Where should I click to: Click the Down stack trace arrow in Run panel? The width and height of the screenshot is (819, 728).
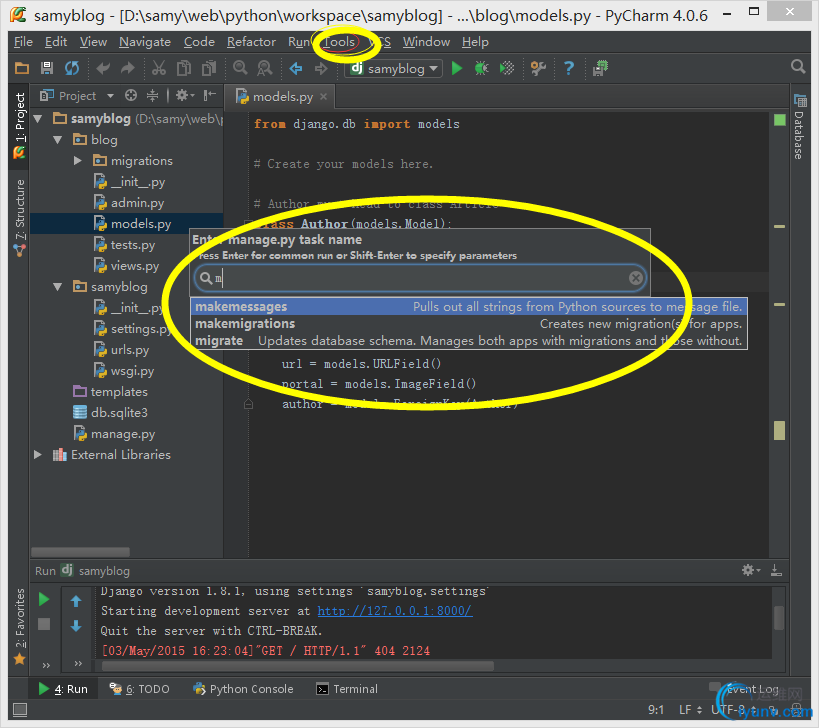point(76,626)
